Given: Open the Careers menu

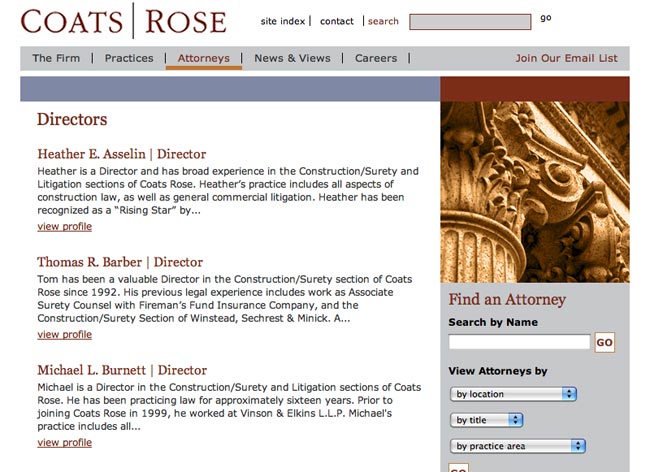Looking at the screenshot, I should (x=376, y=58).
